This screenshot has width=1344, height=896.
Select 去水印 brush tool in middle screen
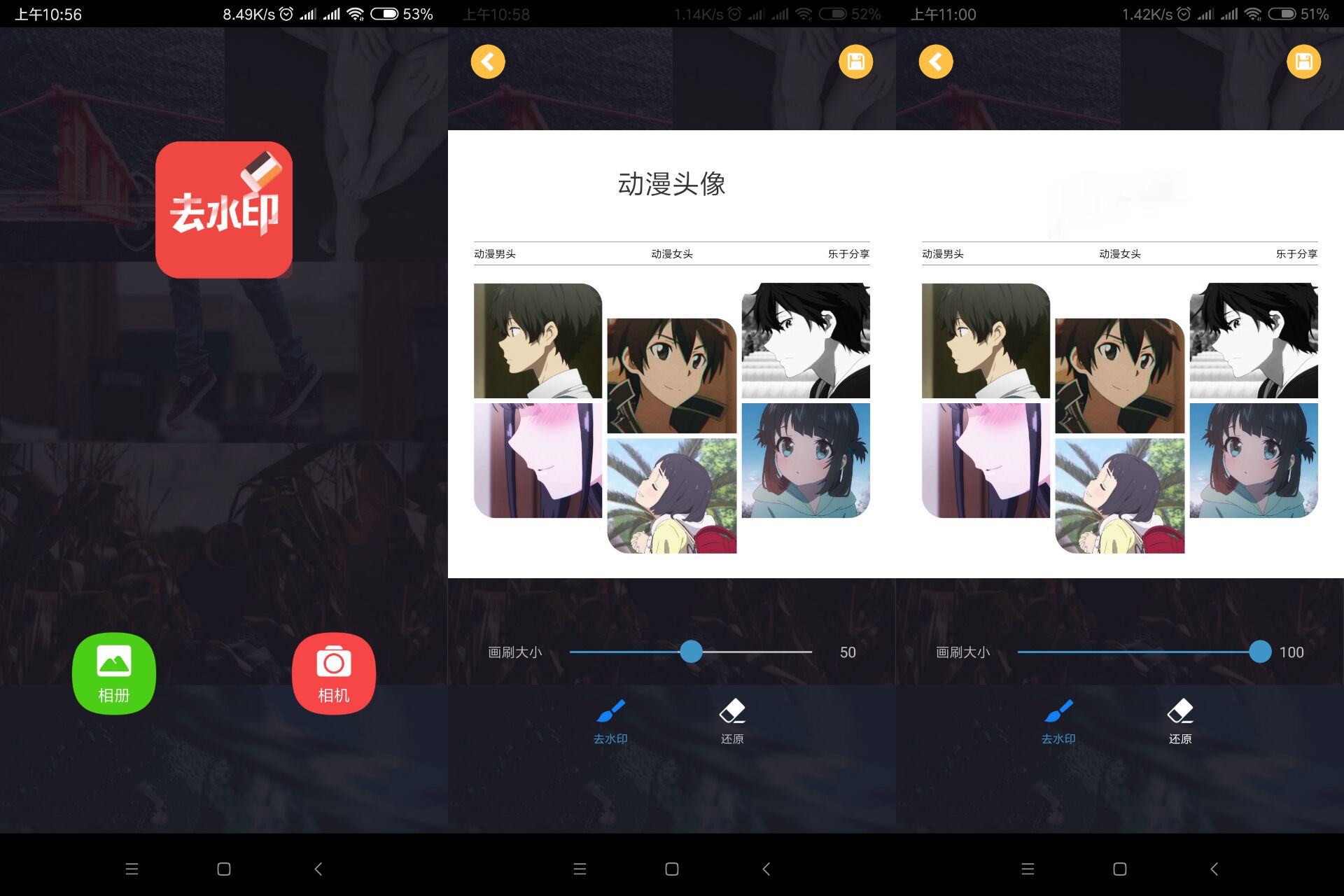click(x=610, y=722)
